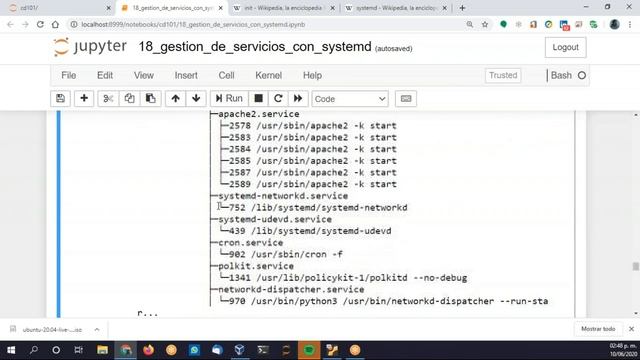Click the output area vertical scrollbar thumb
The image size is (640, 360).
(636, 266)
